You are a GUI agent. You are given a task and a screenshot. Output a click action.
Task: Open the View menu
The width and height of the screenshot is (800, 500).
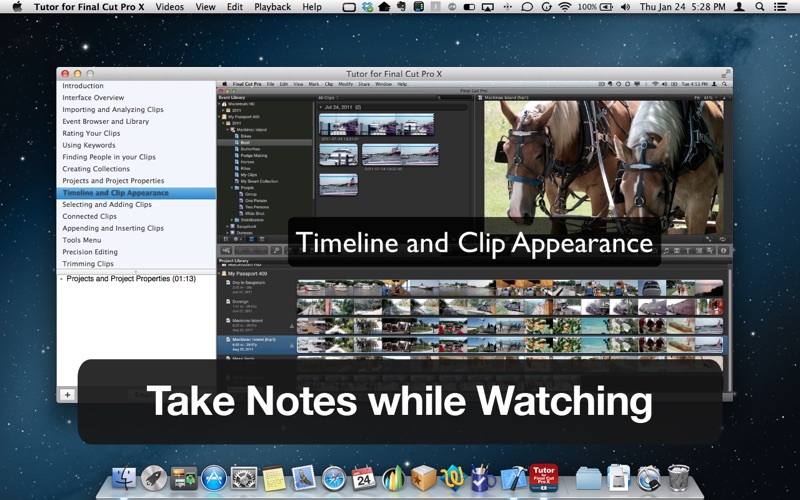pos(205,7)
